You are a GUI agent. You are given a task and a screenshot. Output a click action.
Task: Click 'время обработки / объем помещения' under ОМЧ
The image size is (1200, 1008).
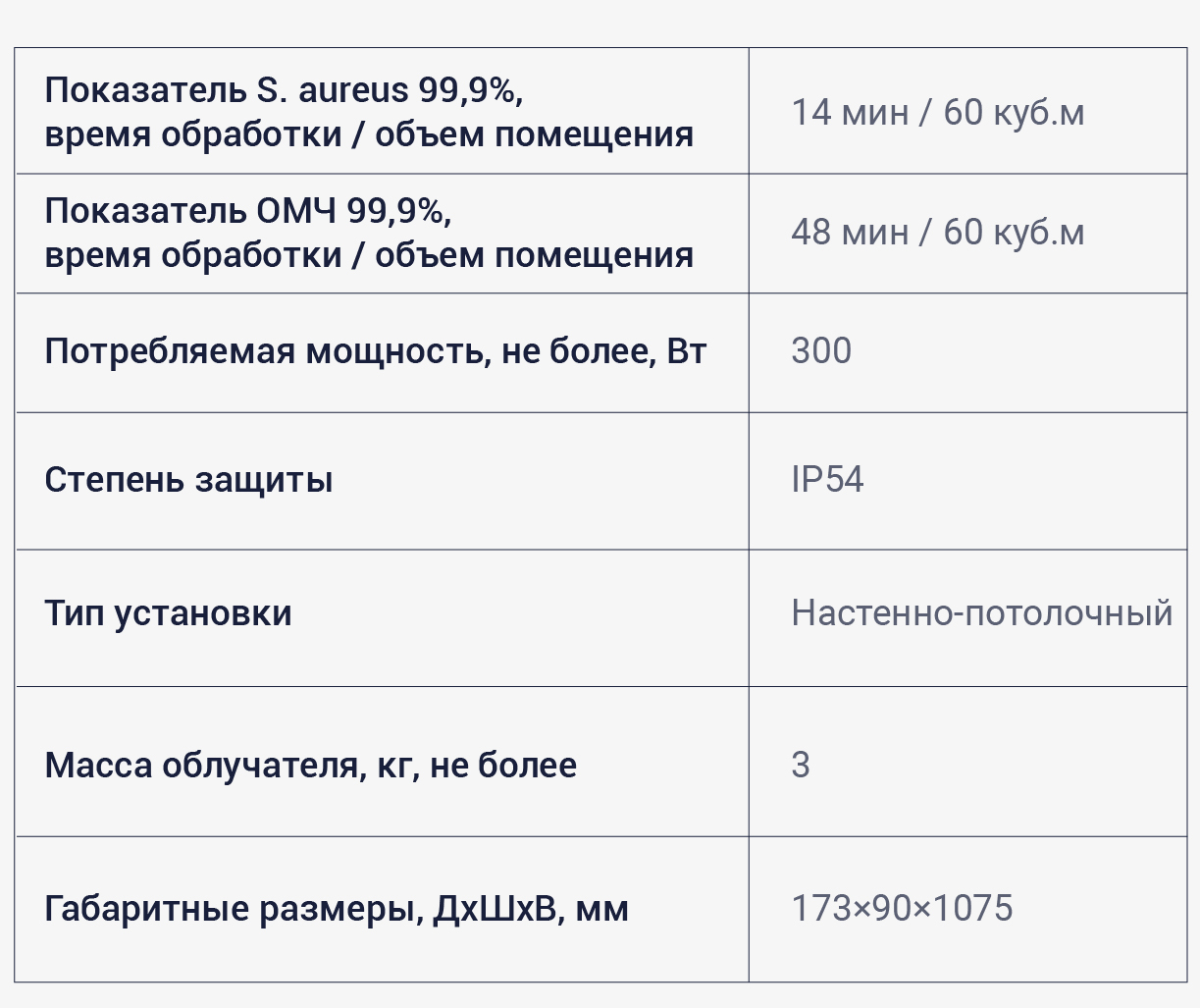pos(369,255)
